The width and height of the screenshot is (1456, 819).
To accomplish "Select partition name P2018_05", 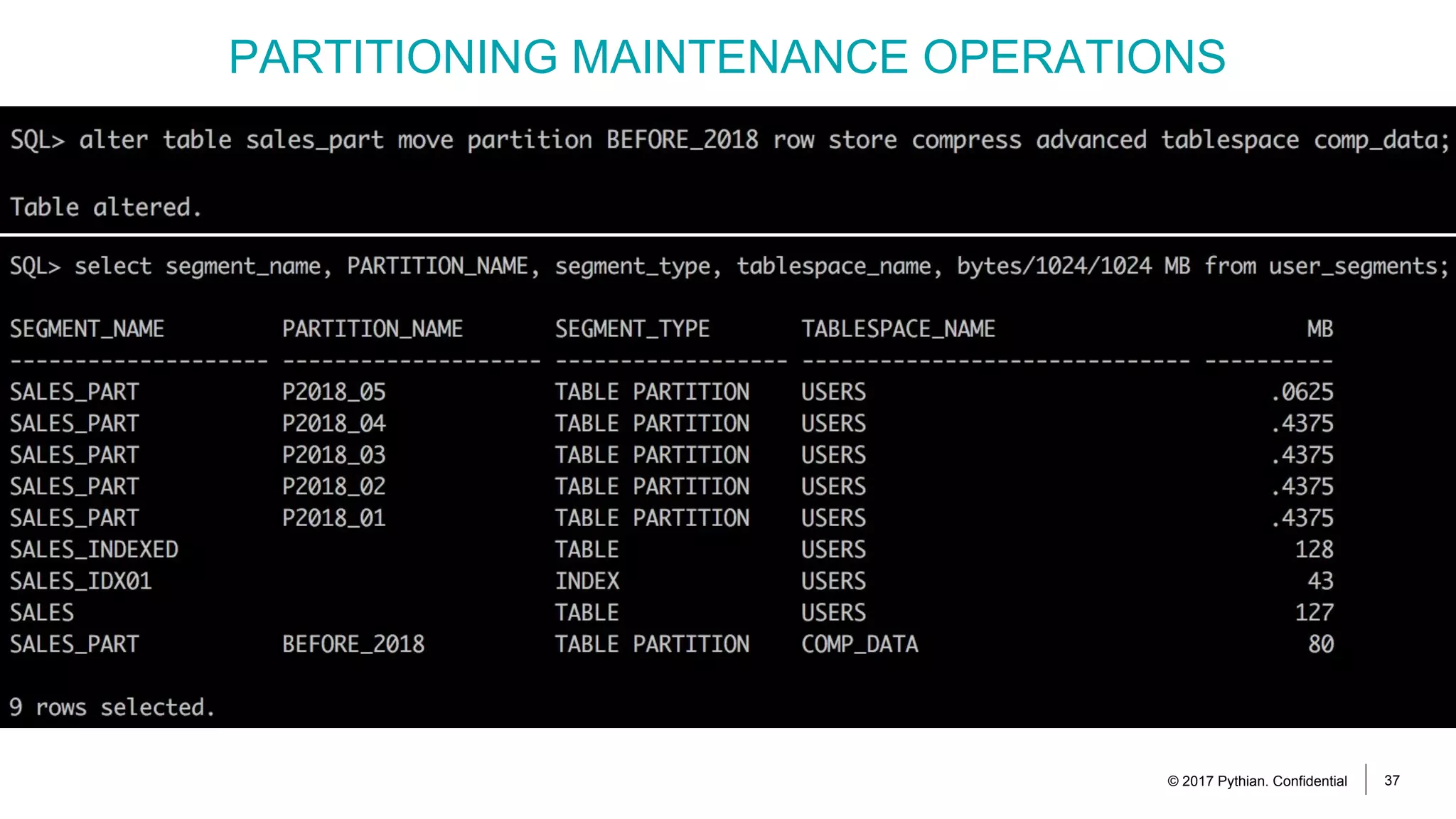I will [333, 392].
